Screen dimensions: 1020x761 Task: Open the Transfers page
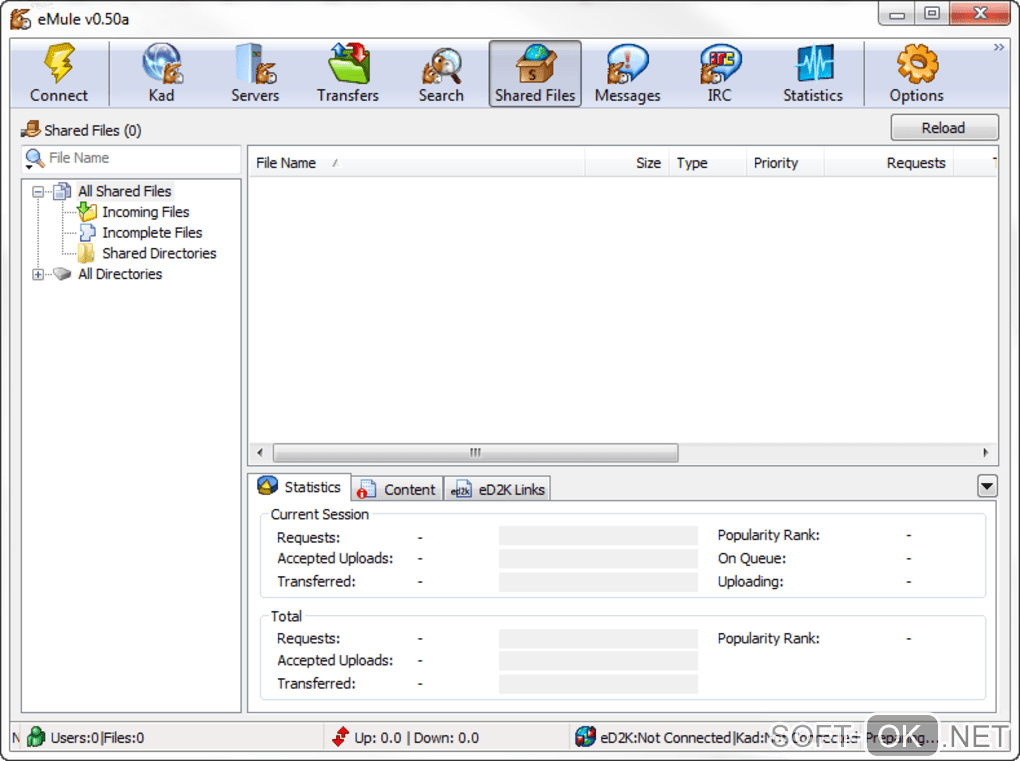point(348,73)
